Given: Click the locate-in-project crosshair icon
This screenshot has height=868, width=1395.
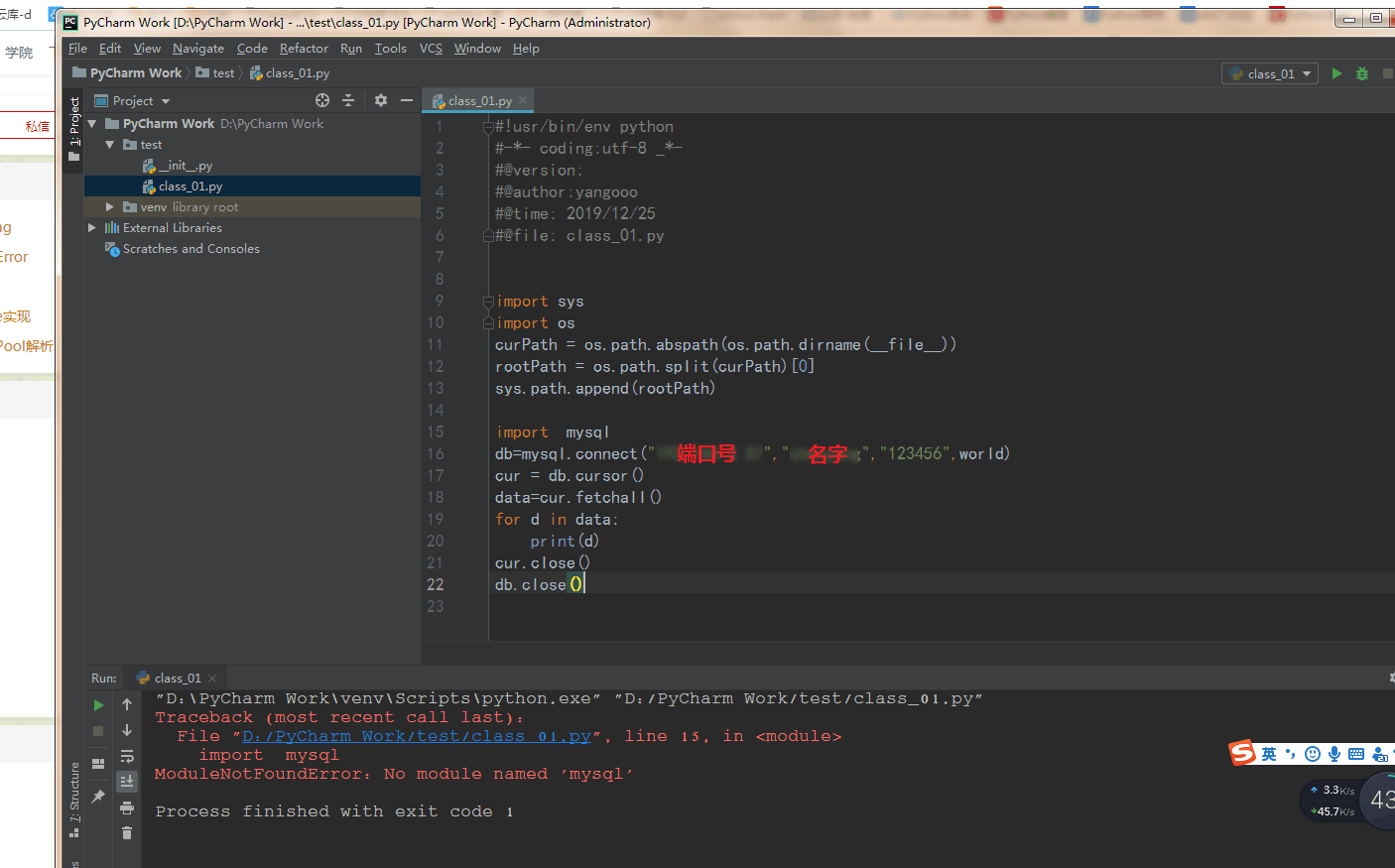Looking at the screenshot, I should point(322,100).
